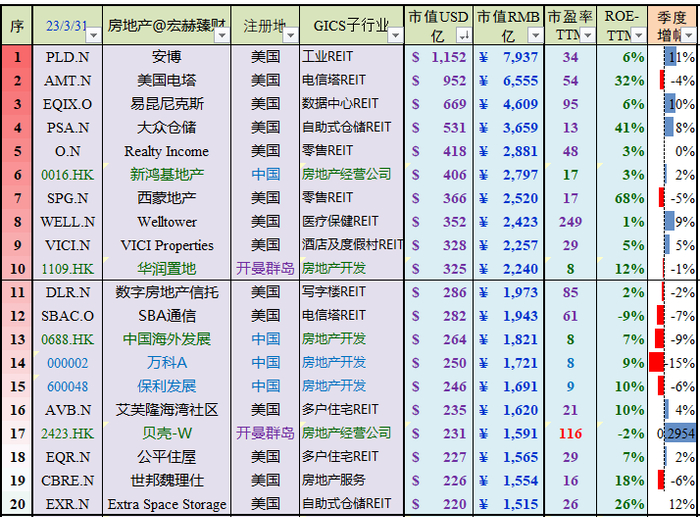Select company name cell Extra Space Storage
The width and height of the screenshot is (700, 517).
pos(167,504)
